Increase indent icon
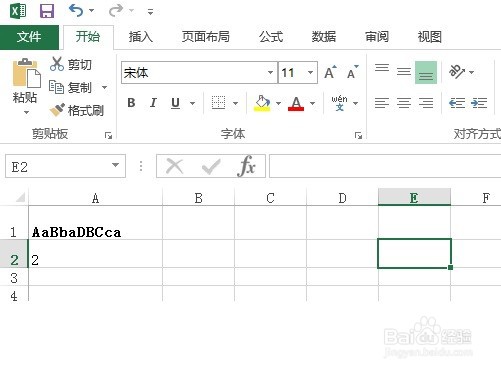501x370 pixels. coord(479,103)
